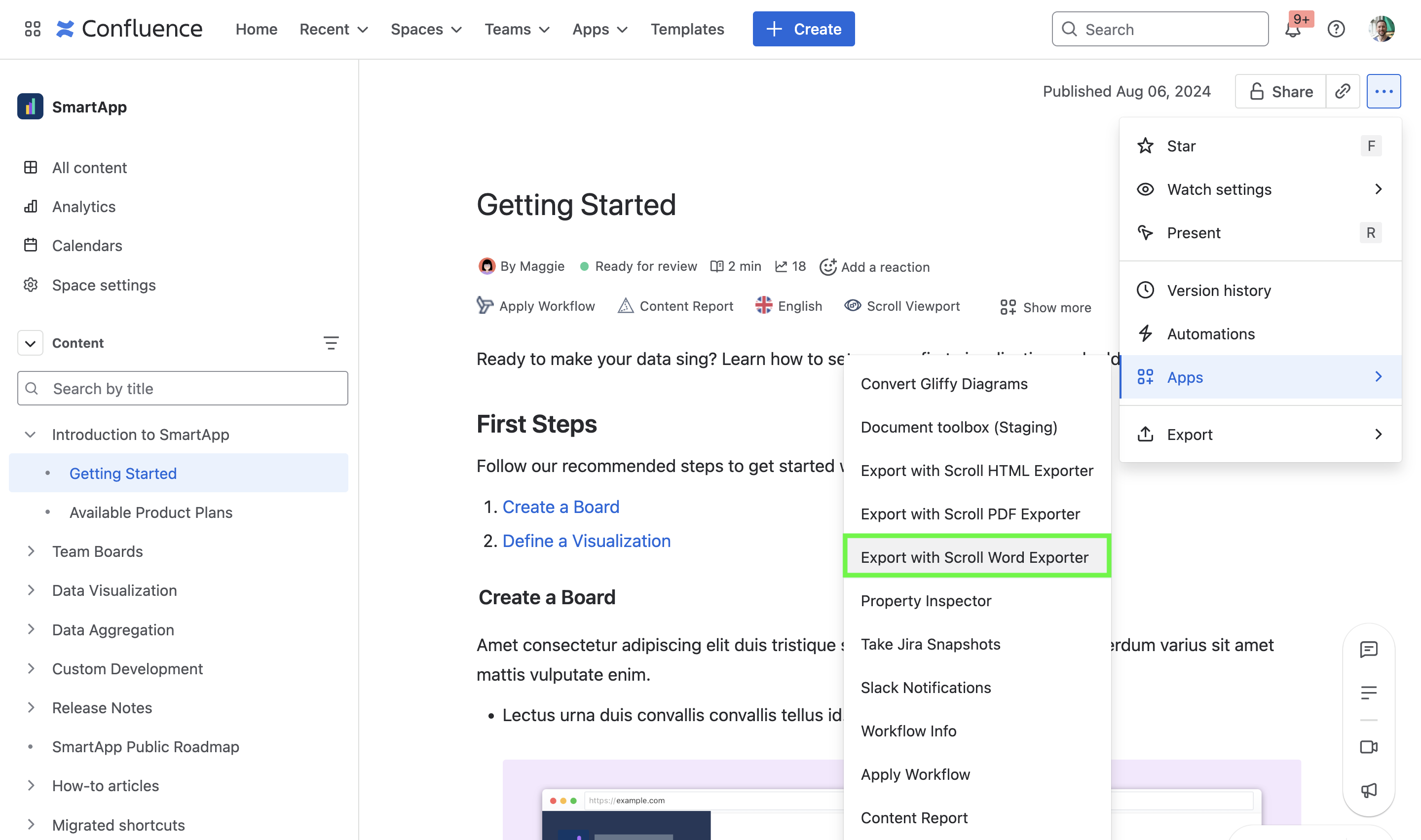
Task: Click the Ready for review status
Action: pos(645,266)
